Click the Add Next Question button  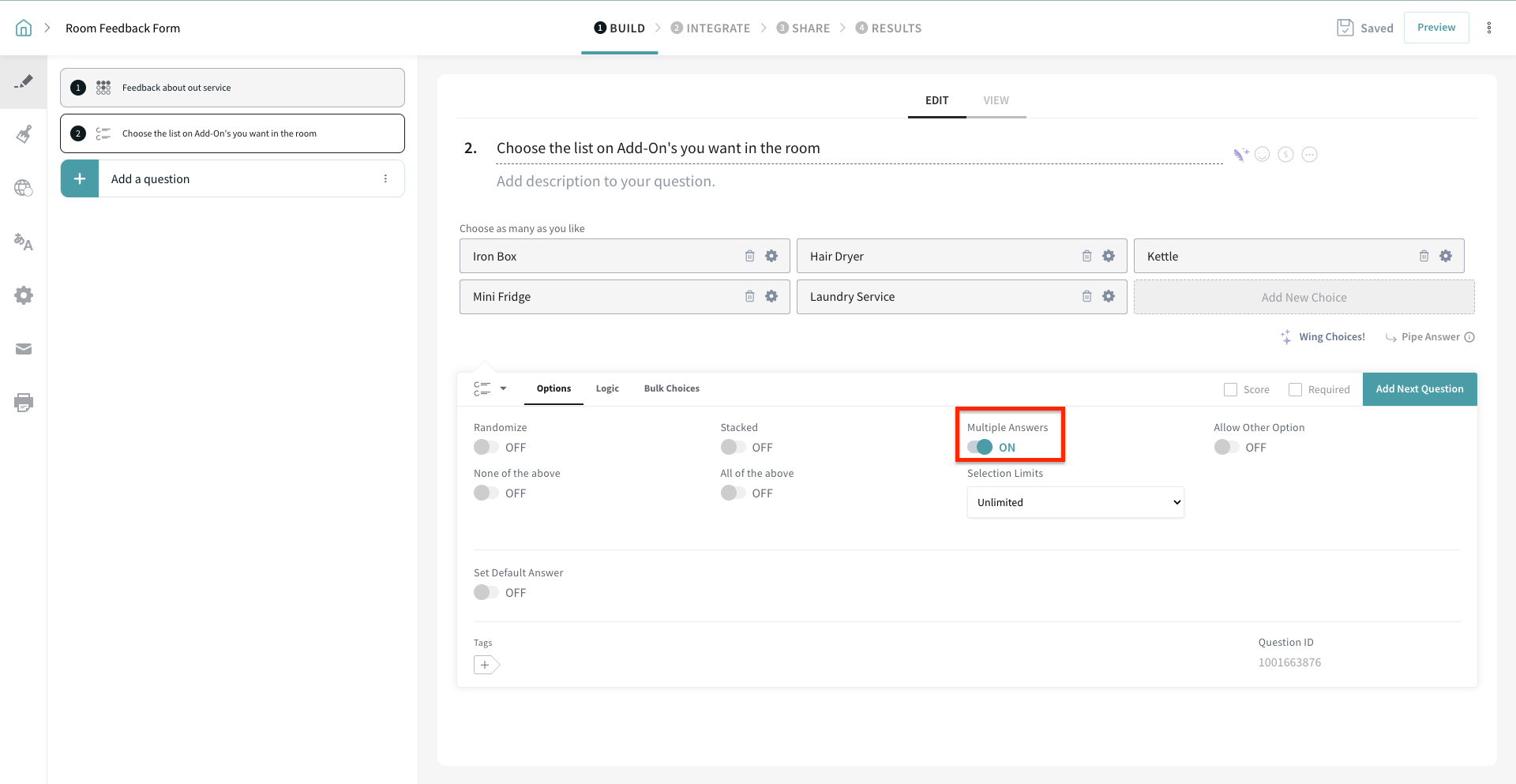pos(1419,389)
